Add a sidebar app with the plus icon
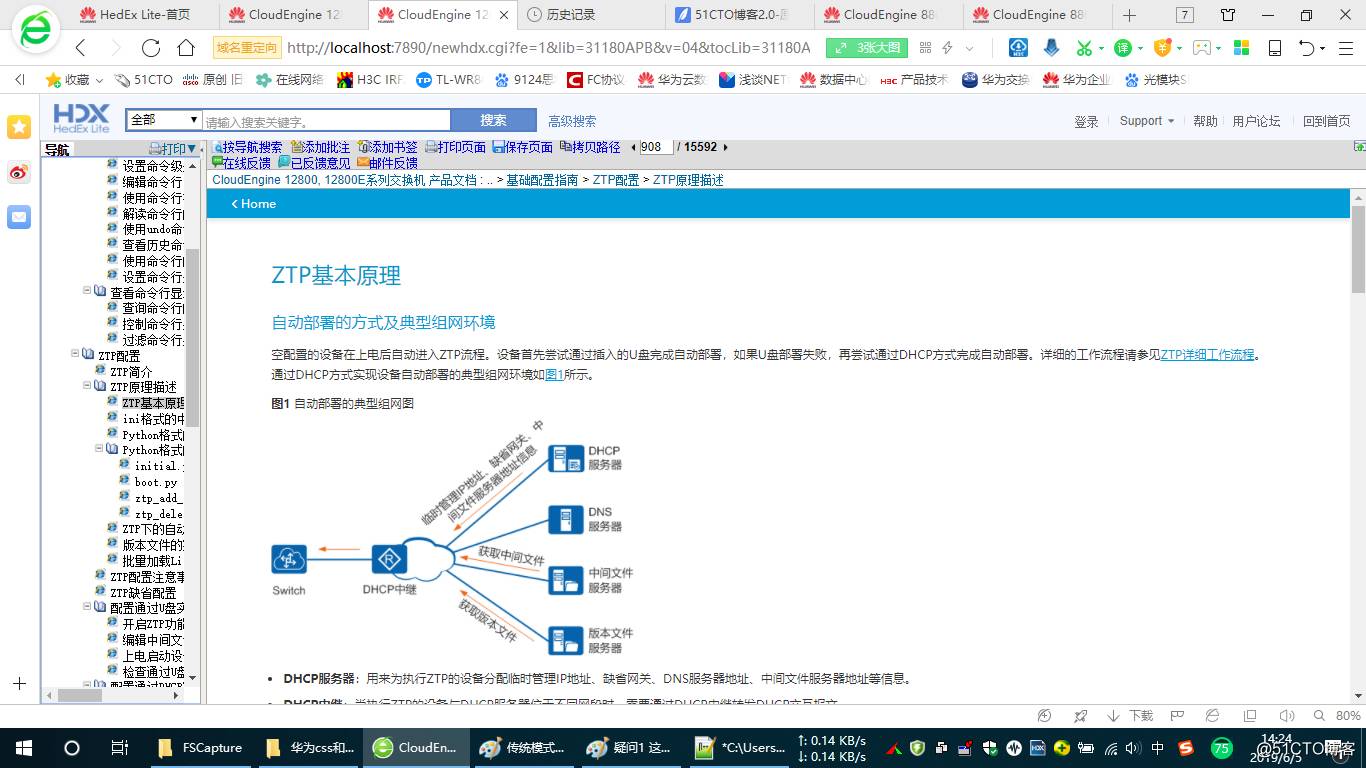Screen dimensions: 1366x768 point(19,684)
